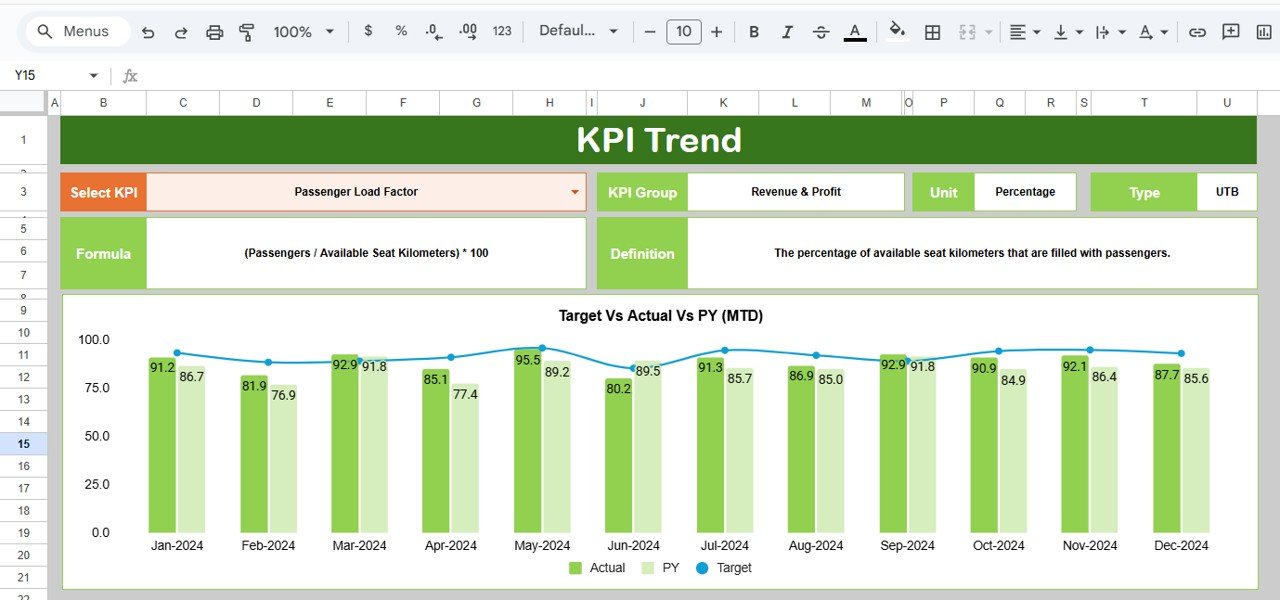
Task: Click the Print icon
Action: tap(214, 32)
